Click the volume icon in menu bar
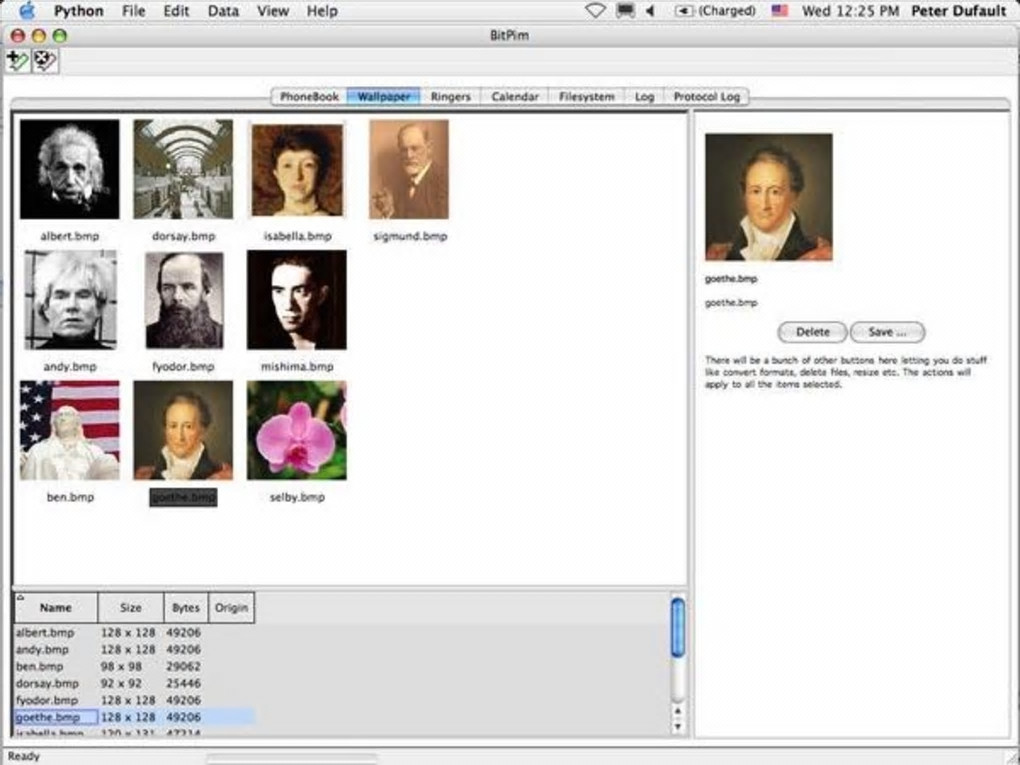This screenshot has width=1020, height=765. 650,10
